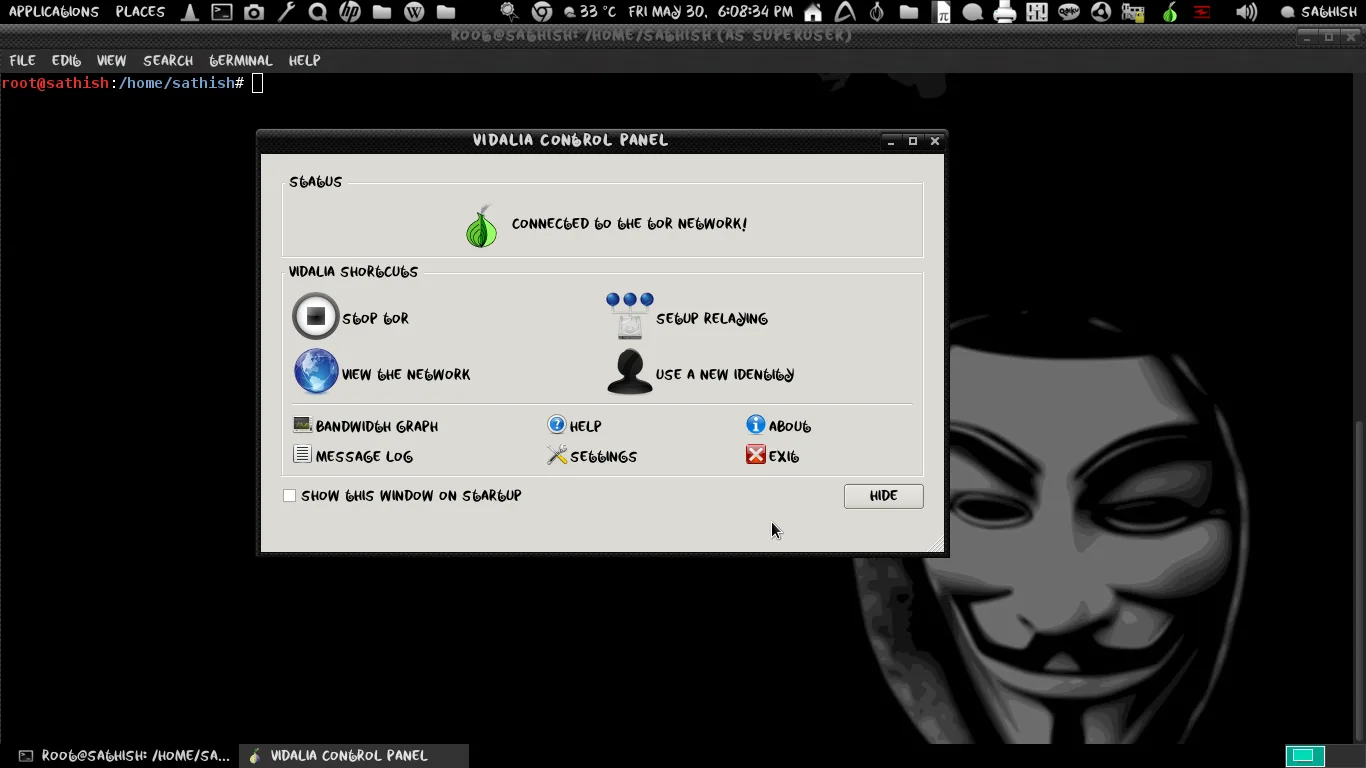Select Vidalia Control Panel taskbar entry

point(354,756)
